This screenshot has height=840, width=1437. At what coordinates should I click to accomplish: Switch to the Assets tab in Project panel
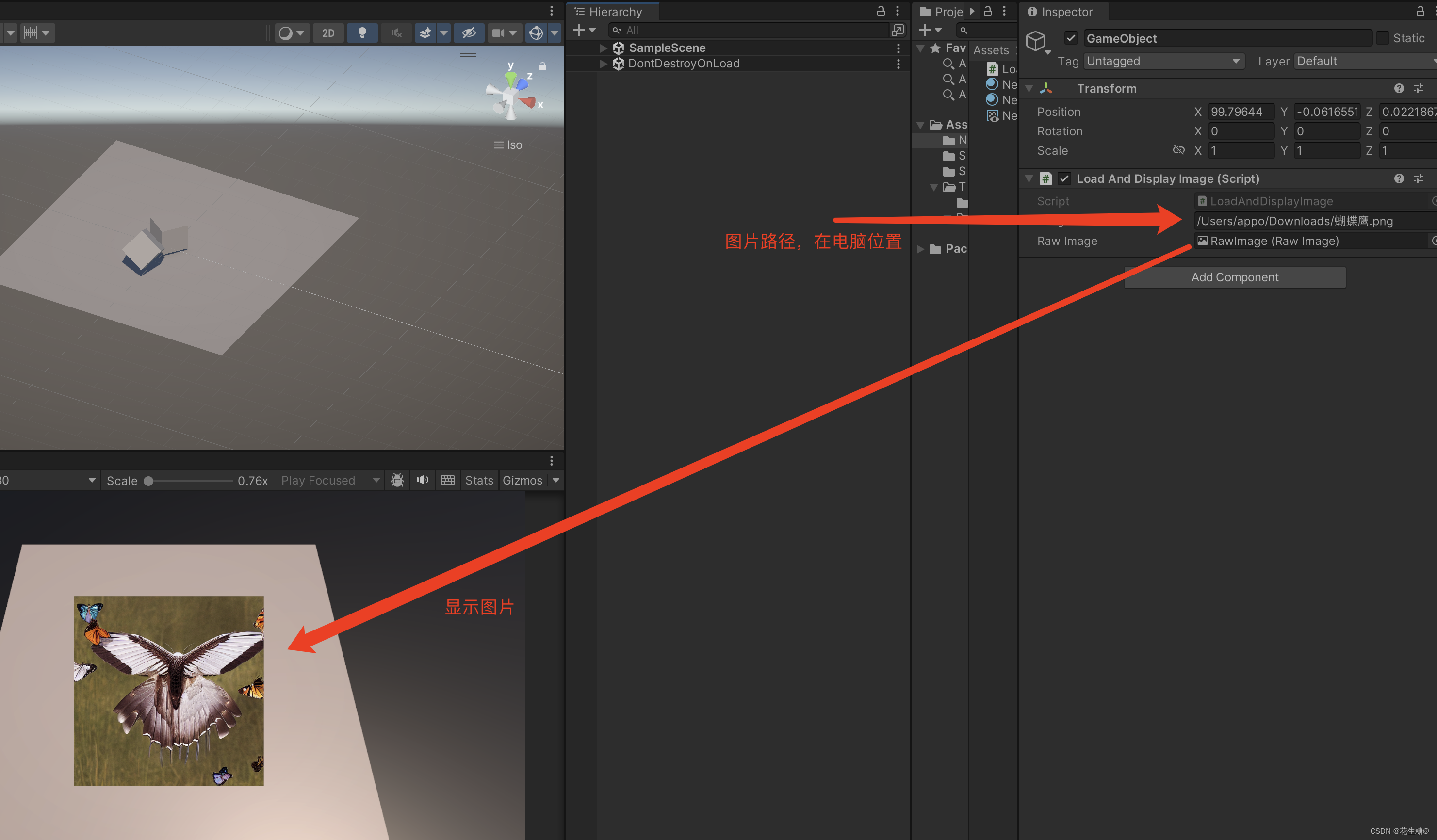991,50
